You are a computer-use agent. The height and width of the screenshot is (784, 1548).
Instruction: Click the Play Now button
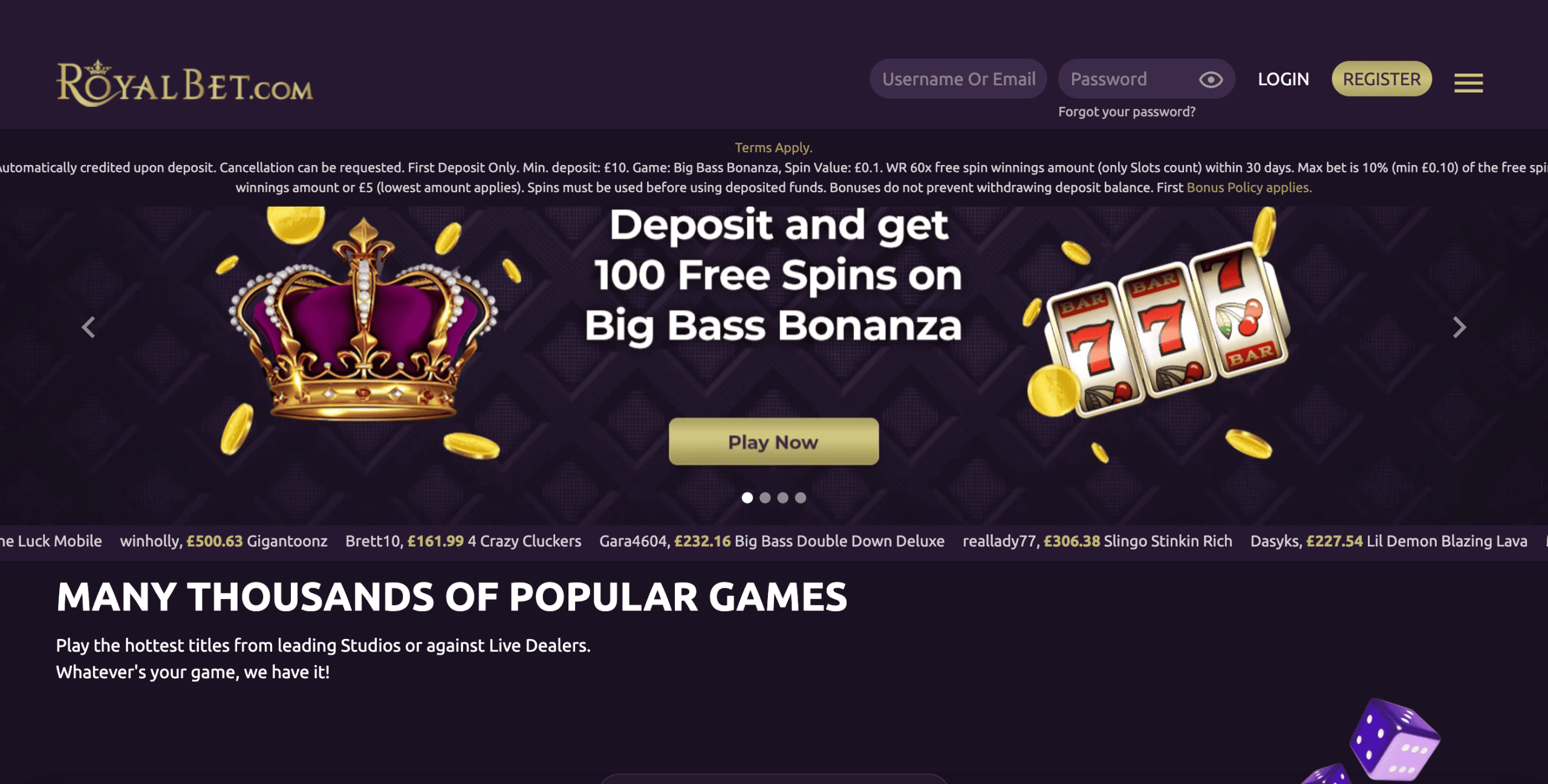click(773, 442)
